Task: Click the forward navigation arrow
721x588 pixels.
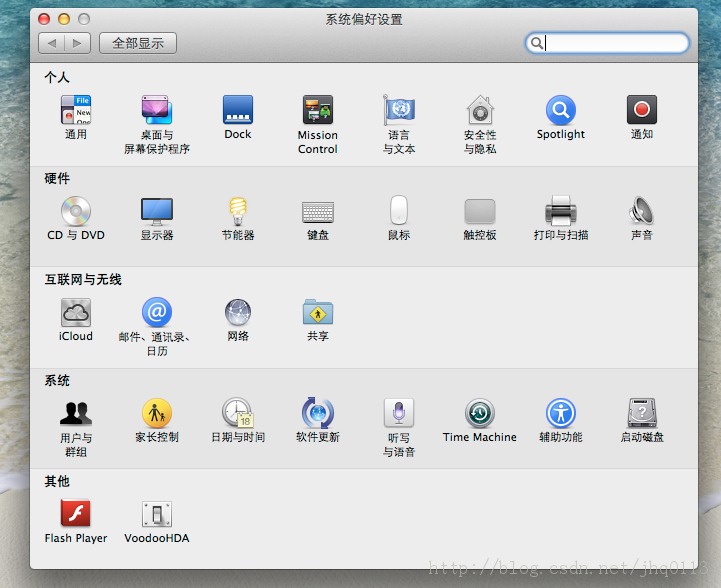Action: [77, 43]
